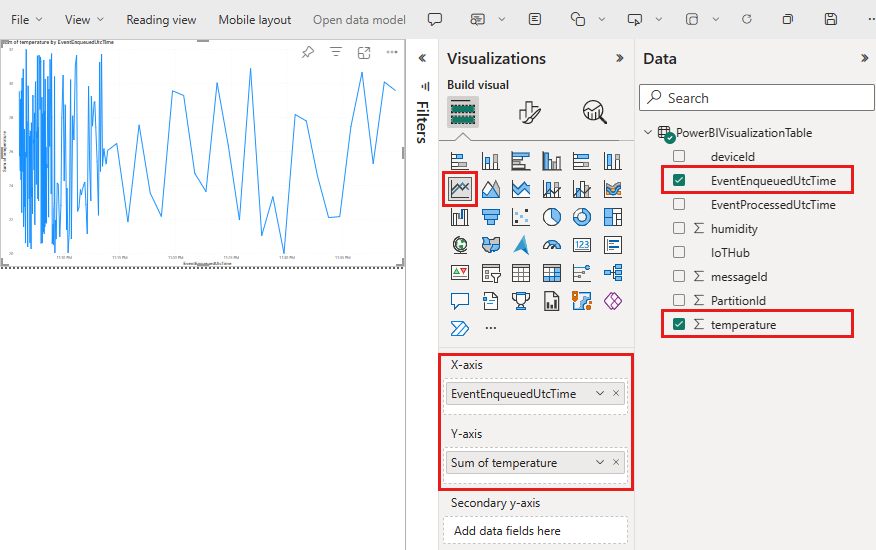Pick the slicer visual
Screen dimensions: 876x550
(x=491, y=273)
